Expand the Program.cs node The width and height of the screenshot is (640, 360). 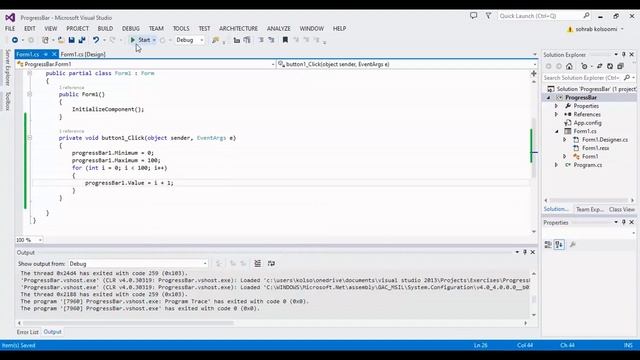[x=556, y=165]
